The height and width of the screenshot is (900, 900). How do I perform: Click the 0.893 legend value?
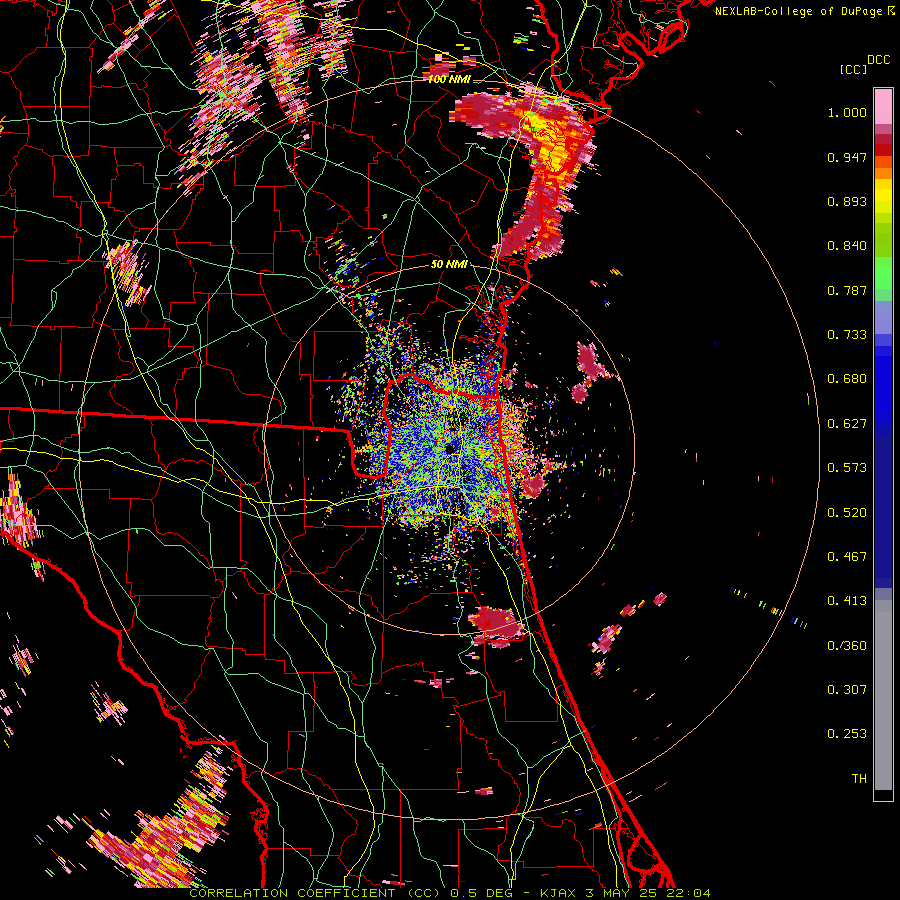point(847,201)
